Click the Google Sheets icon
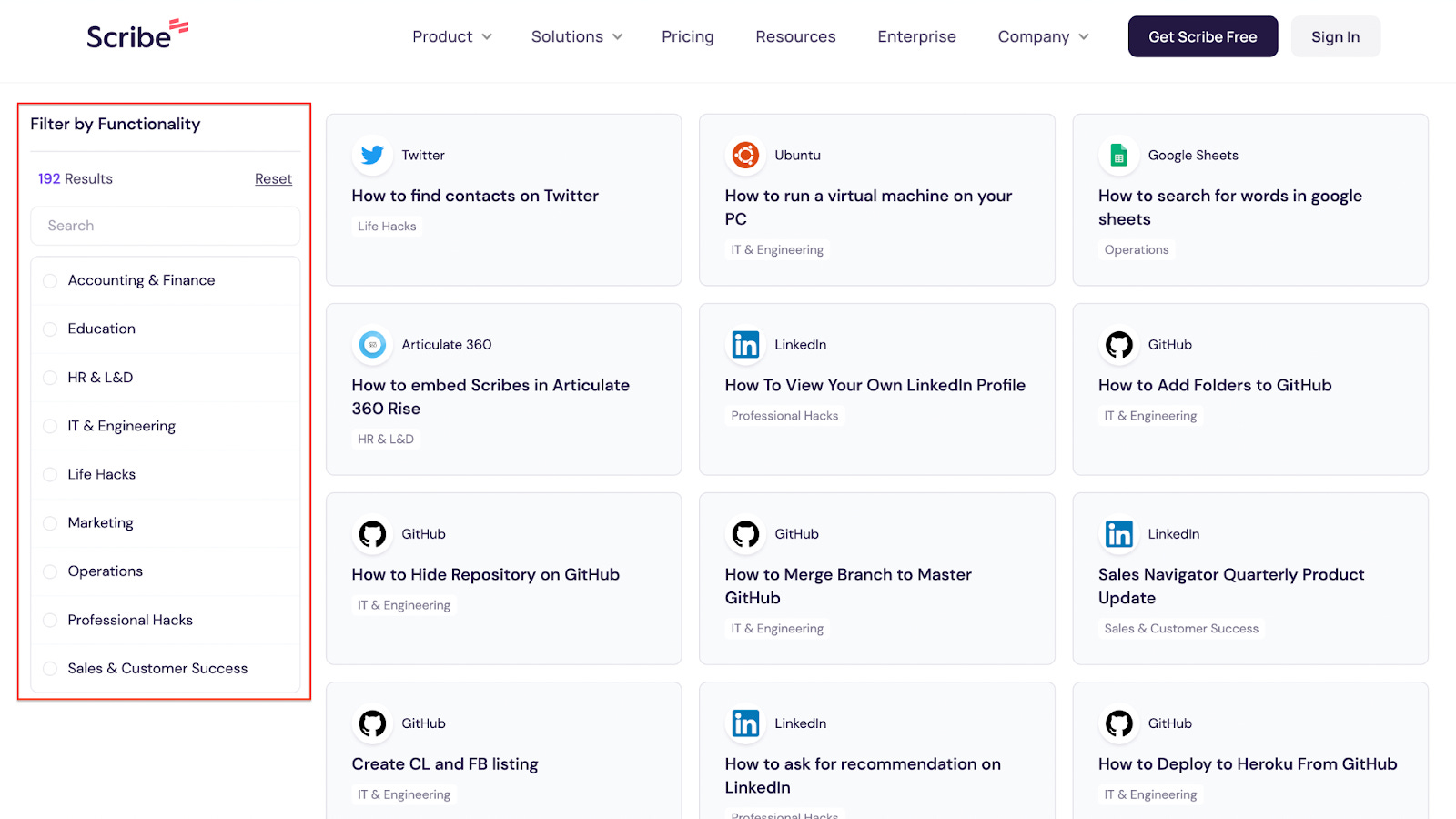 [1118, 156]
